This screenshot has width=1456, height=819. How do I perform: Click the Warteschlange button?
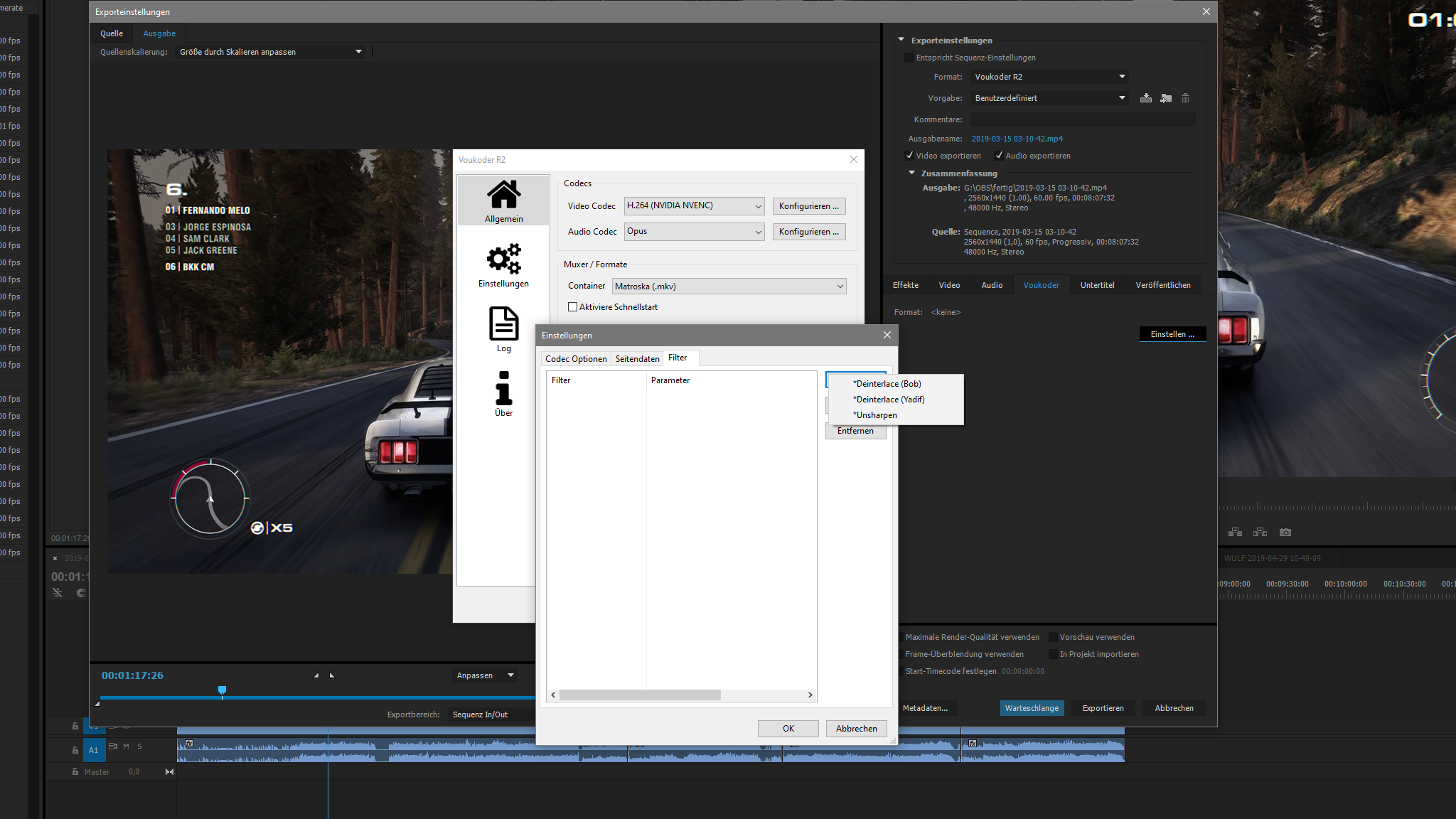(1031, 708)
